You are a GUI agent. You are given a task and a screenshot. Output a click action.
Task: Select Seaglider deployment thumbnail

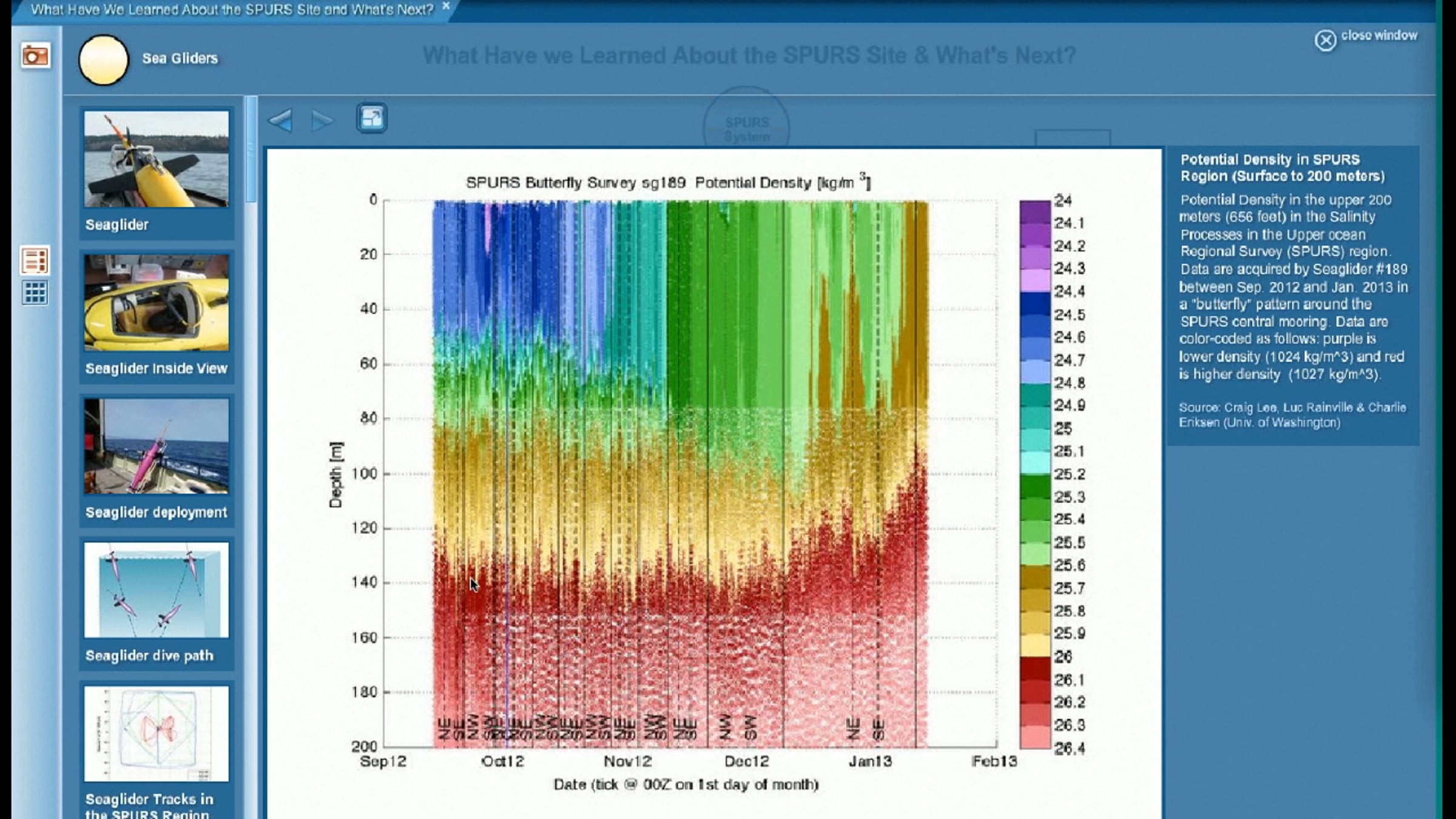pos(157,446)
